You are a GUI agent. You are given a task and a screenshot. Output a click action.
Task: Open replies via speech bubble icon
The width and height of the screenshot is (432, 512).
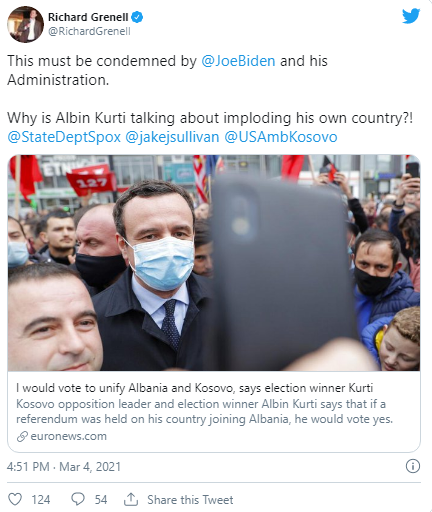tap(78, 499)
